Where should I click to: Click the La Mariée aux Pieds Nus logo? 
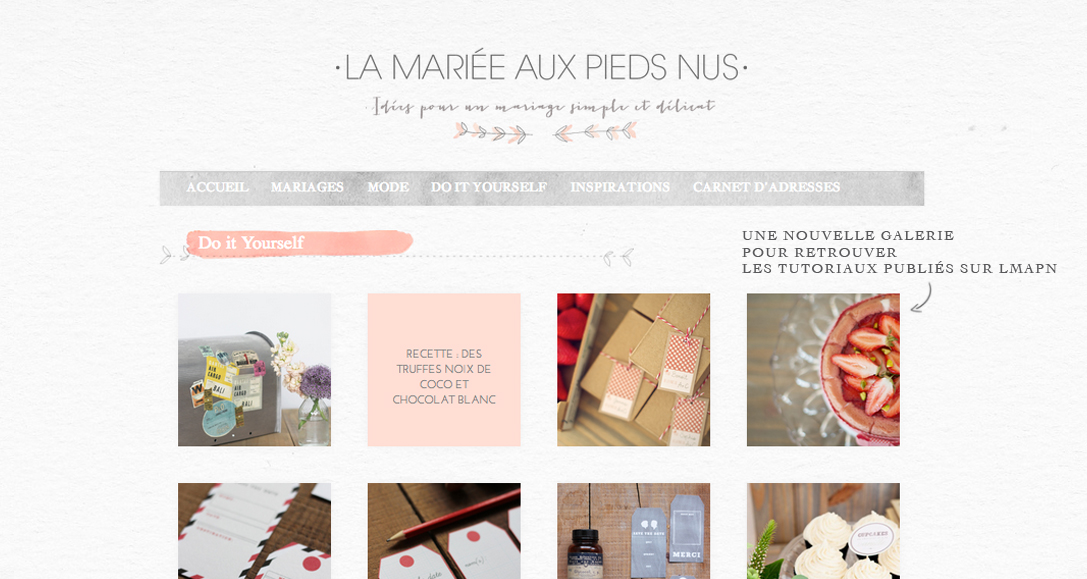point(541,67)
